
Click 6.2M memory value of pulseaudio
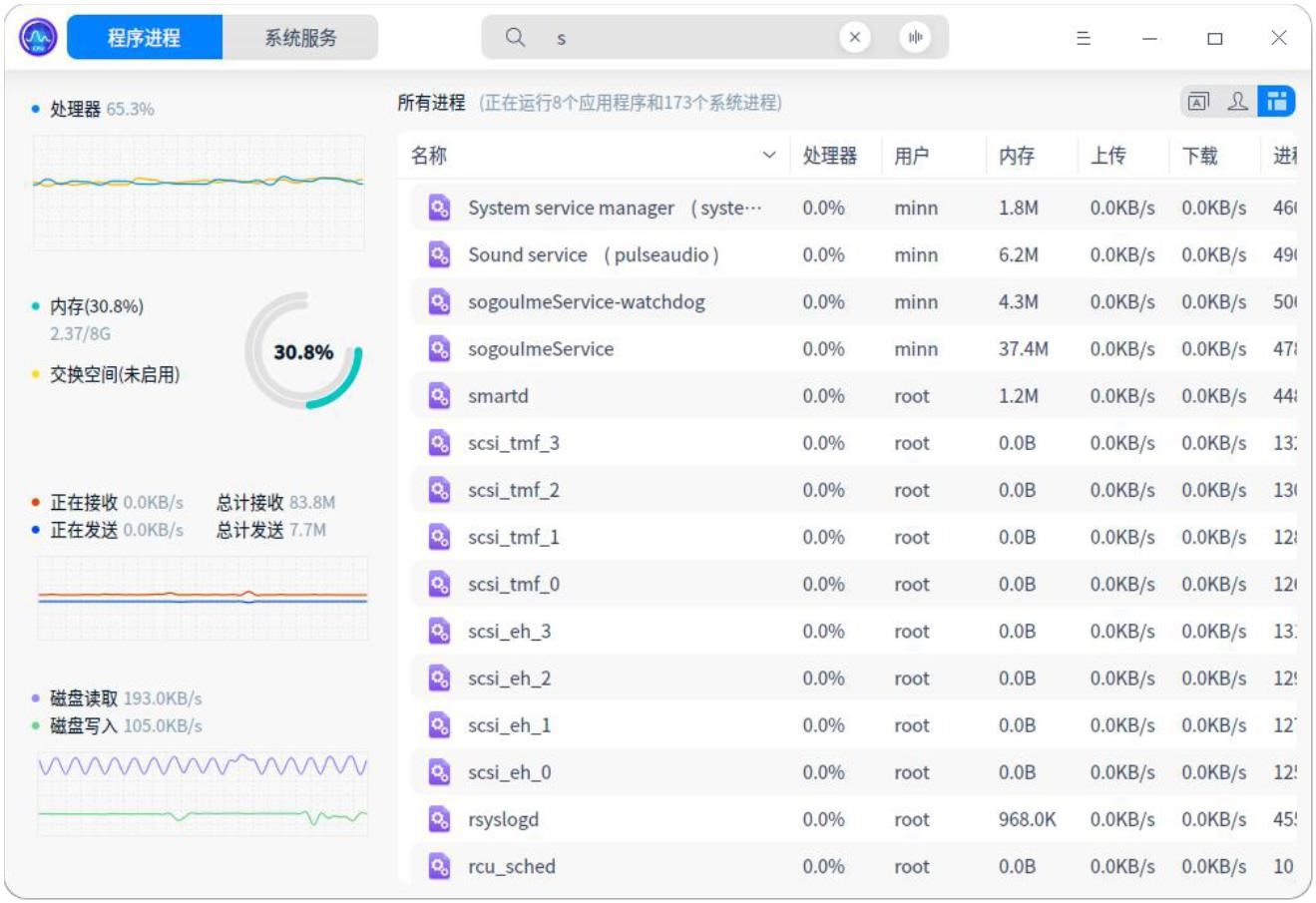[x=1018, y=254]
